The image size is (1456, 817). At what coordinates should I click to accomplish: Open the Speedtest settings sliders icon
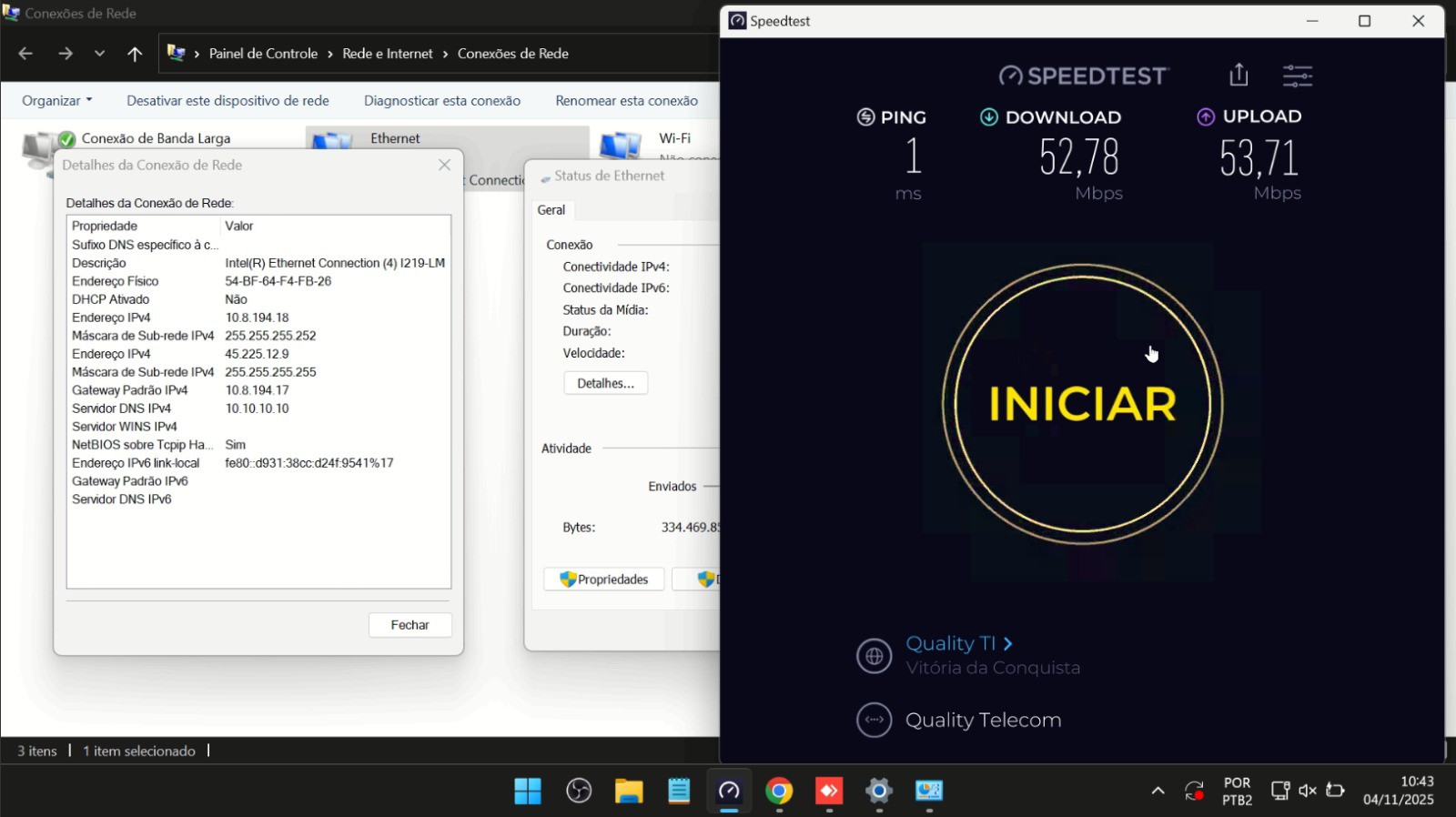click(1297, 76)
